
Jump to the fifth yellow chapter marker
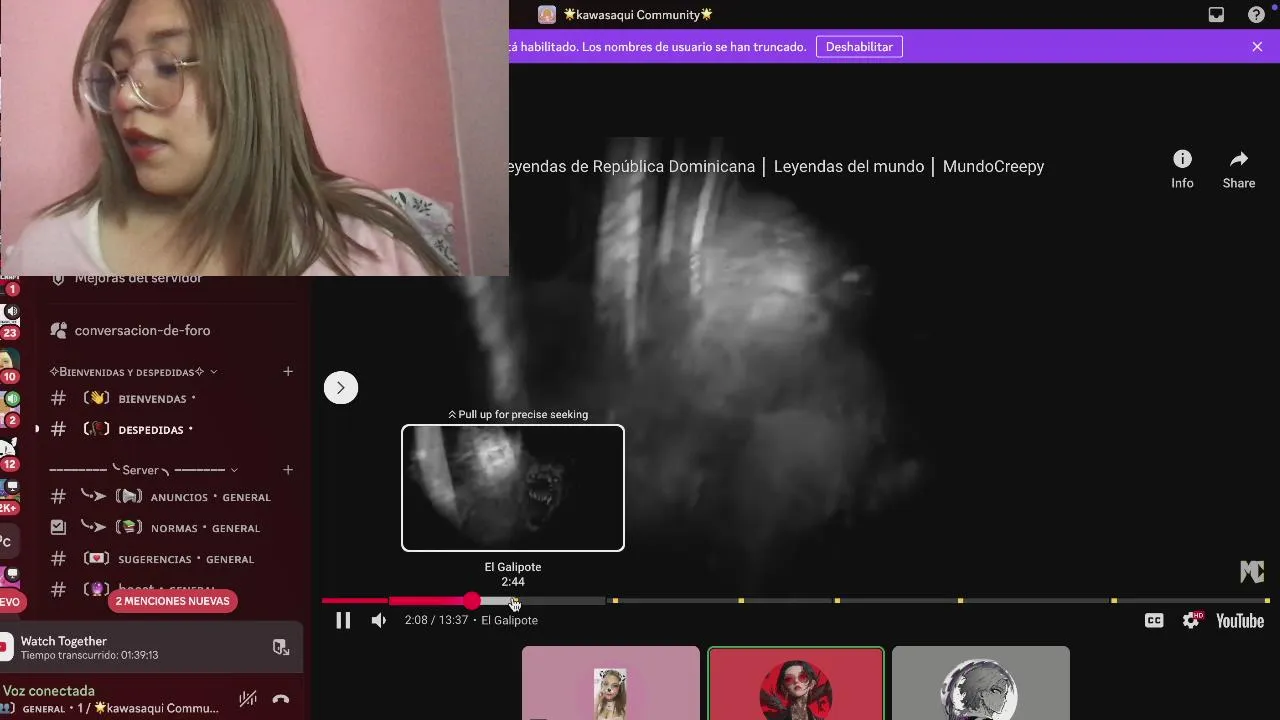(x=1114, y=601)
